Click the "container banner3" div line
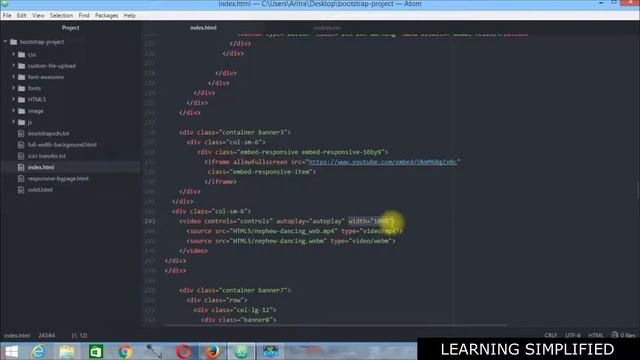This screenshot has width=640, height=360. 235,132
